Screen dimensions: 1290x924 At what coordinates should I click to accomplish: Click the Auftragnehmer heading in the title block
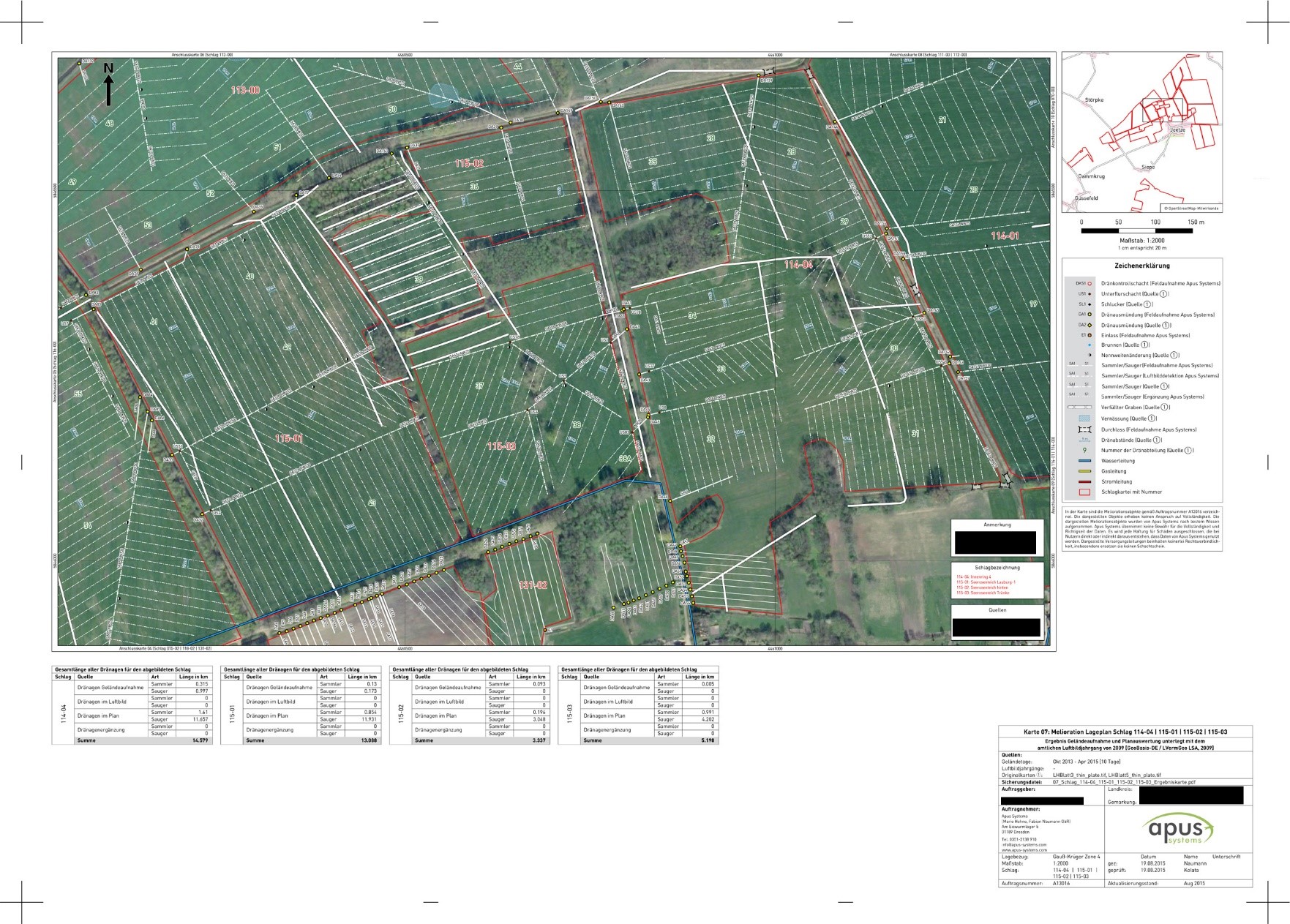pyautogui.click(x=1021, y=809)
